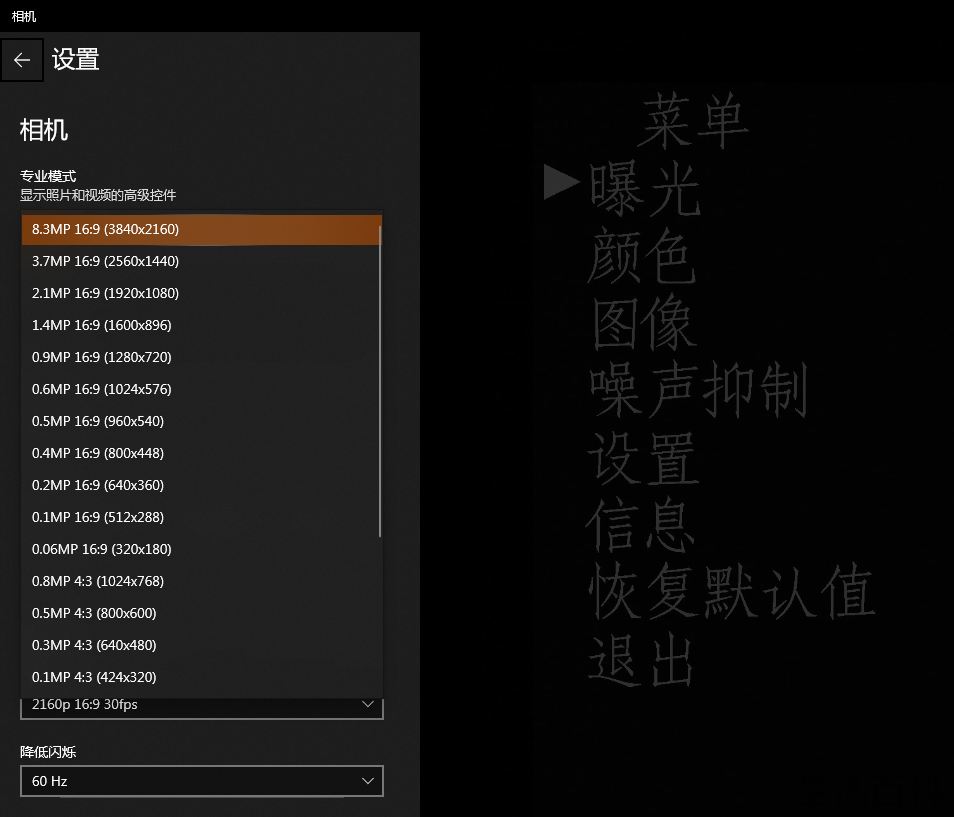Click 图像 in the camera menu overlay
This screenshot has height=817, width=954.
[644, 323]
